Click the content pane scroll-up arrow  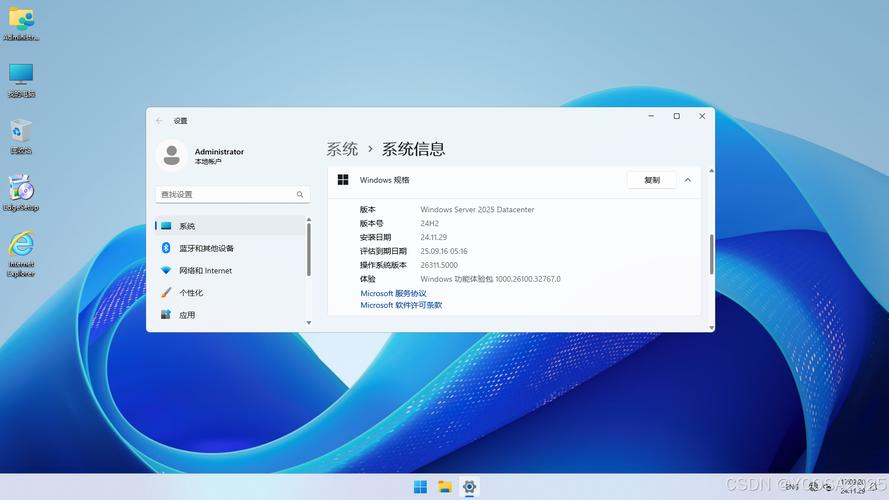[x=711, y=171]
